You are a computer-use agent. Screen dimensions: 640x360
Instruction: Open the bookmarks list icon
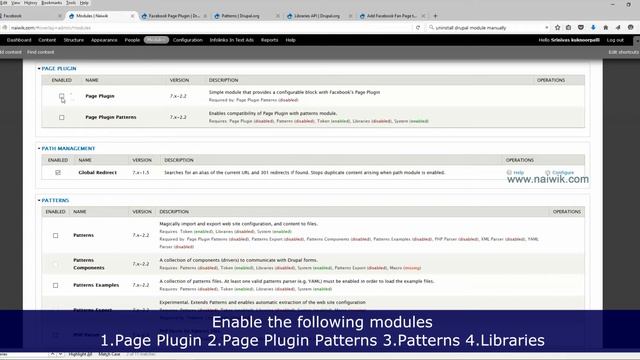pos(569,28)
